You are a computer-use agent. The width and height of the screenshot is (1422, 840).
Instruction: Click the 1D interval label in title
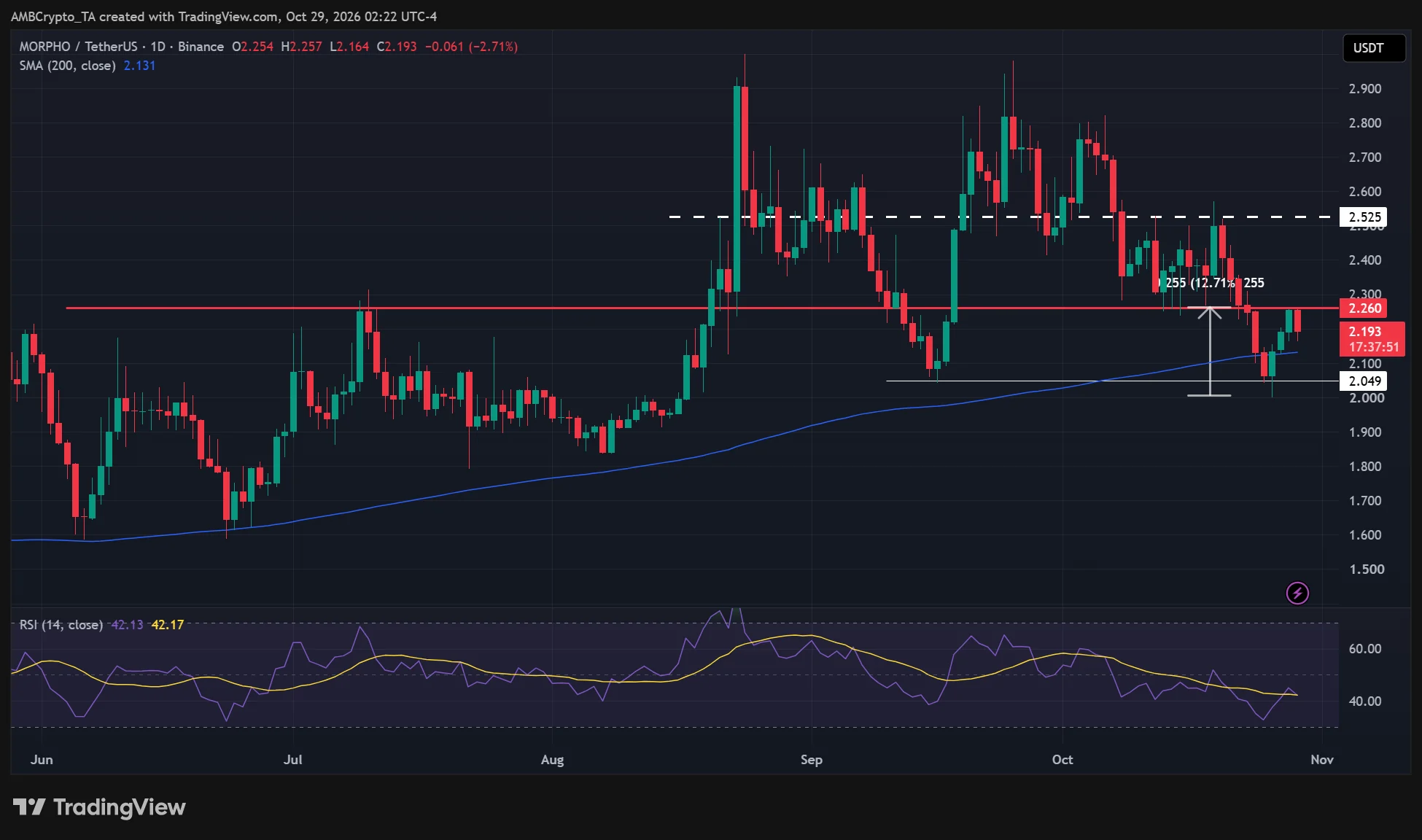pos(158,47)
